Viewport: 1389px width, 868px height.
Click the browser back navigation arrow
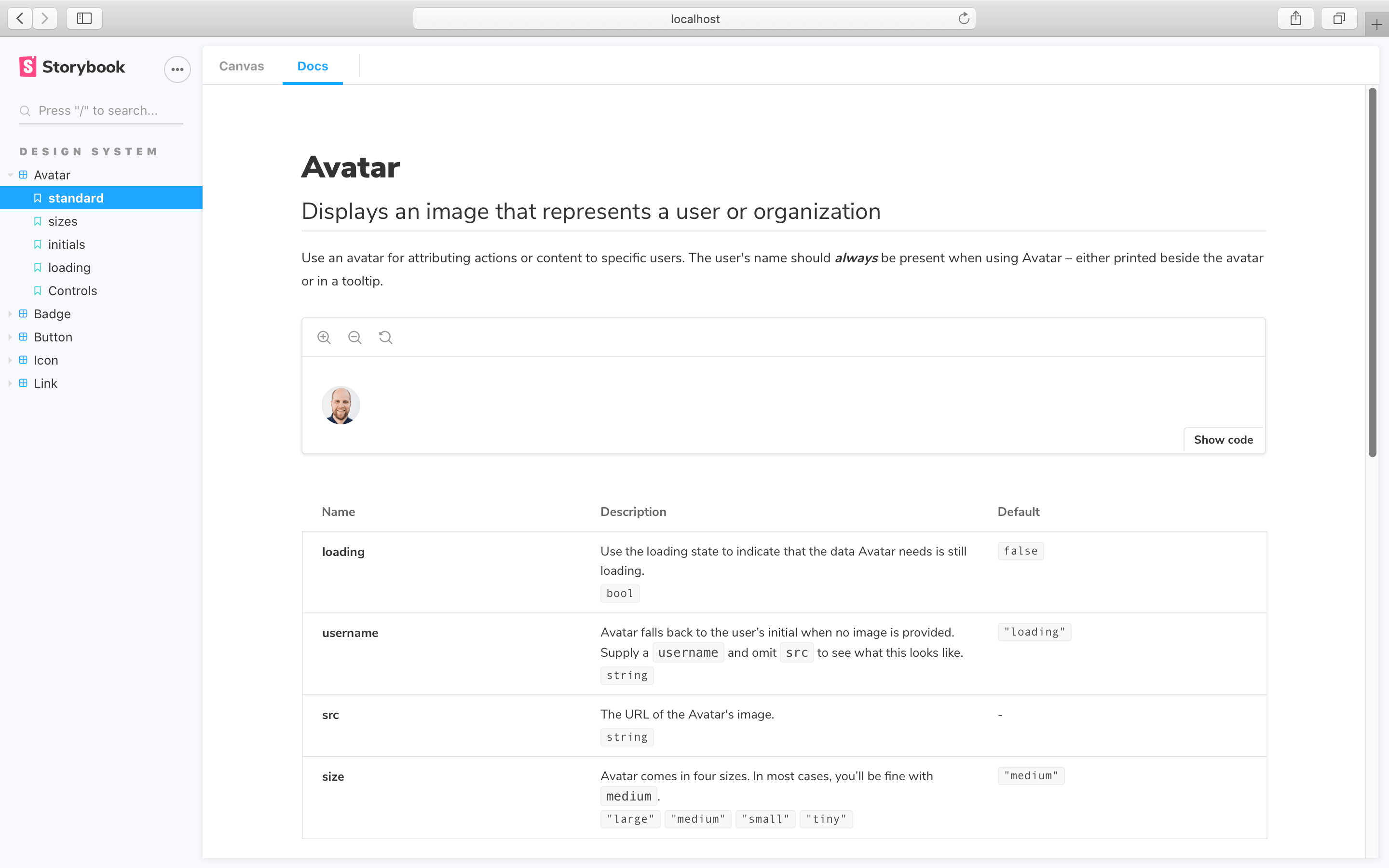pyautogui.click(x=20, y=18)
